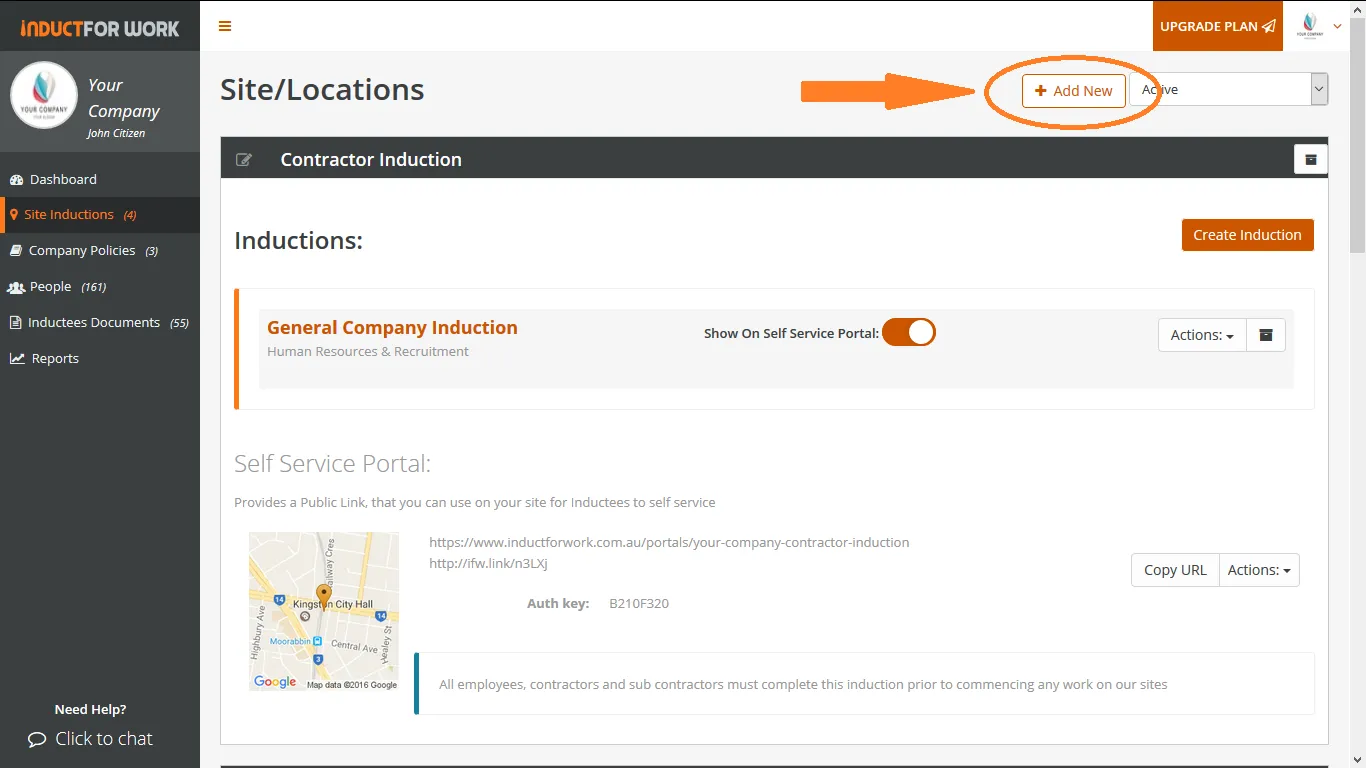Click the Upgrade Plan button

tap(1218, 26)
